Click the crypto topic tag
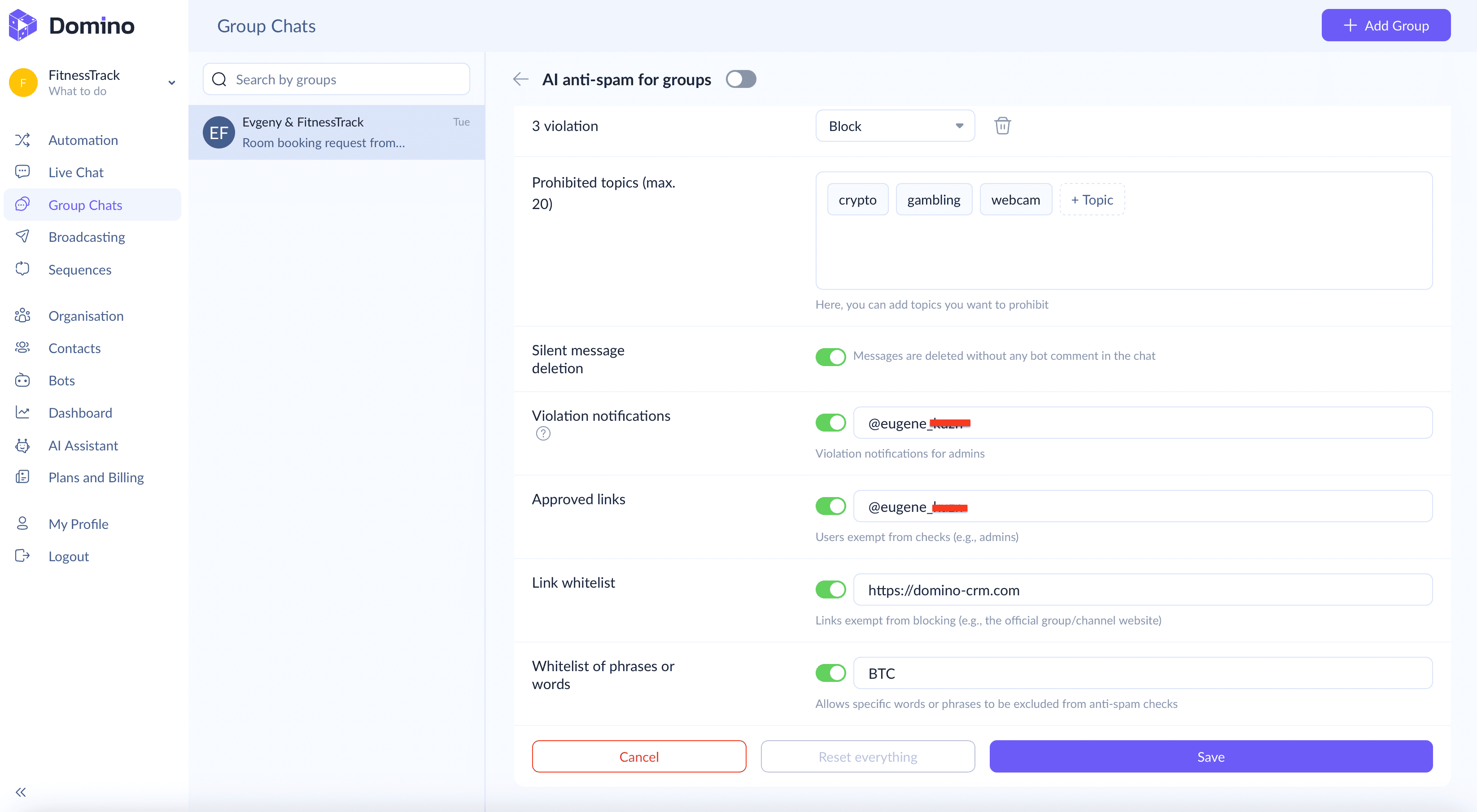 (x=858, y=200)
